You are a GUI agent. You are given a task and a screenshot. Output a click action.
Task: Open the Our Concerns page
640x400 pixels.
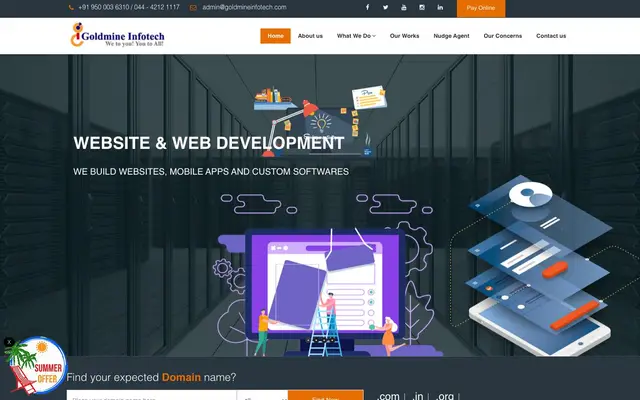503,36
